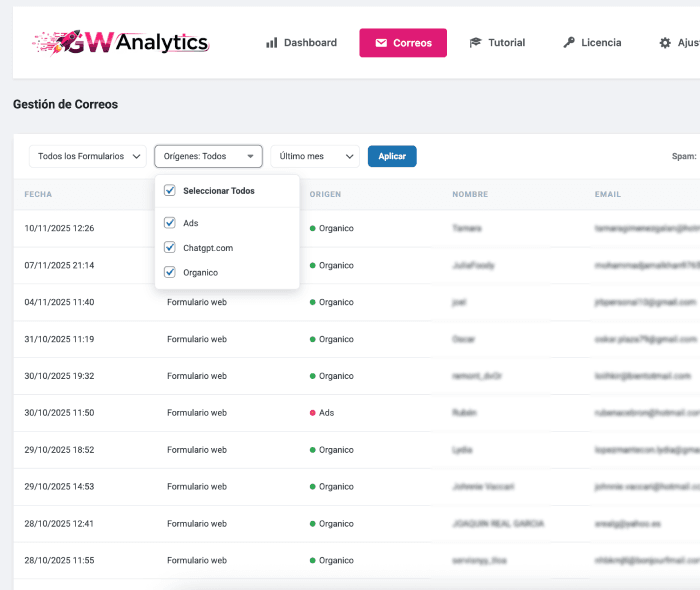Click the date 07/11/2025 21:14
The height and width of the screenshot is (590, 700).
pos(59,265)
